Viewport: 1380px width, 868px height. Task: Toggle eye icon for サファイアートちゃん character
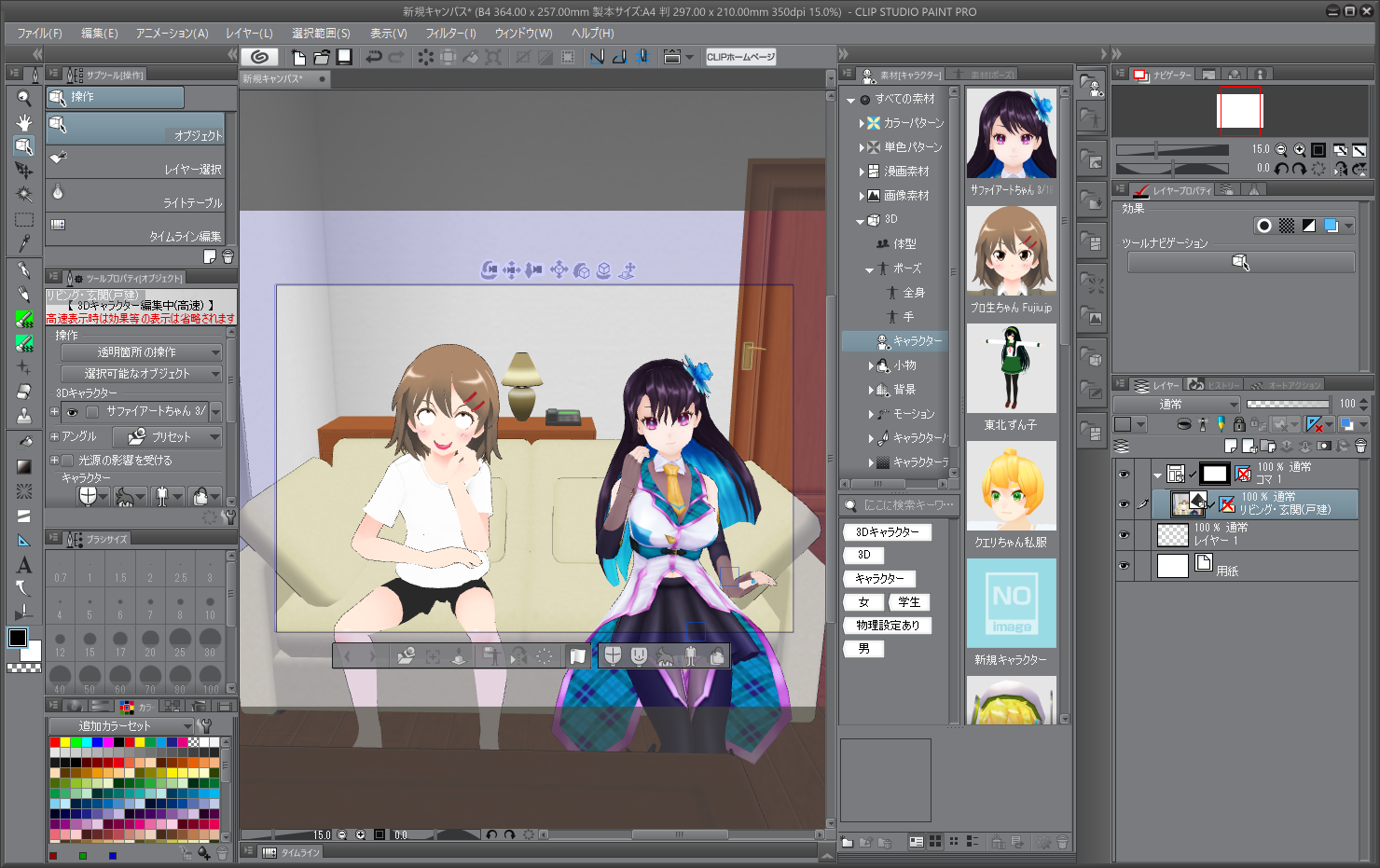(72, 411)
